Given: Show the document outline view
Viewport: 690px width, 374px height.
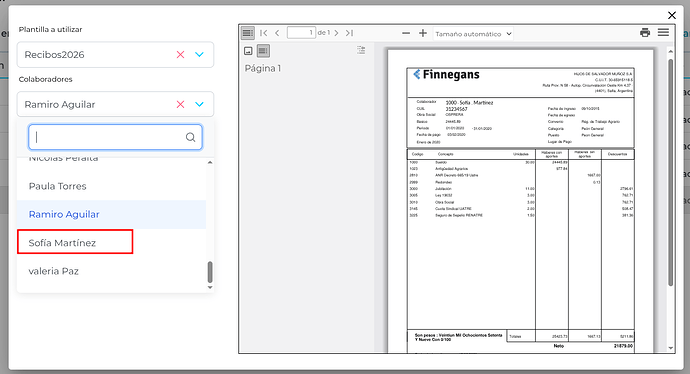Looking at the screenshot, I should click(x=263, y=51).
